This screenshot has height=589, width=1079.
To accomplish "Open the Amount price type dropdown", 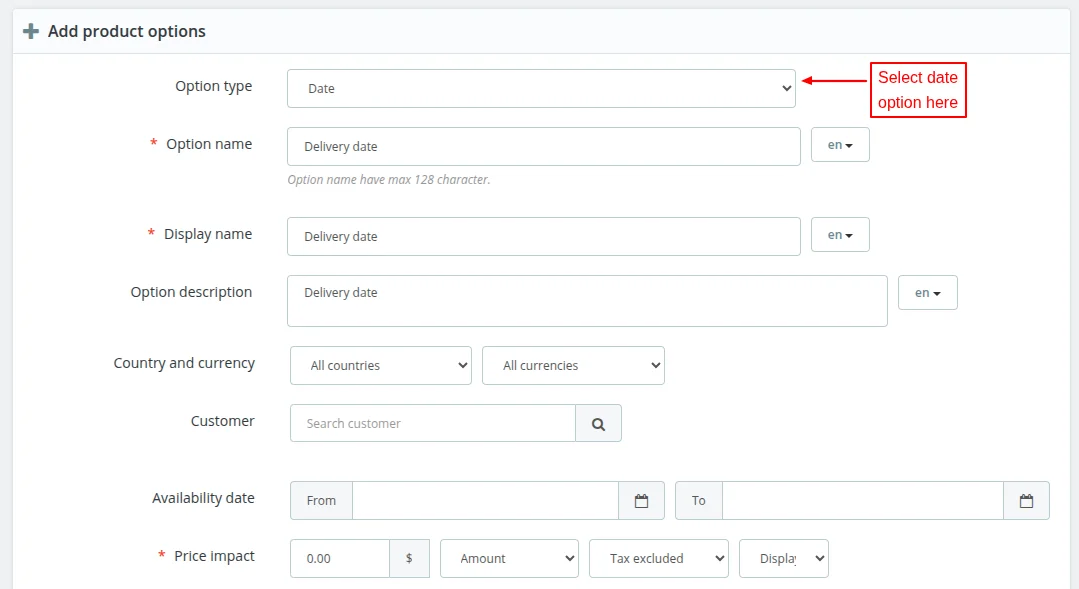I will tap(509, 559).
